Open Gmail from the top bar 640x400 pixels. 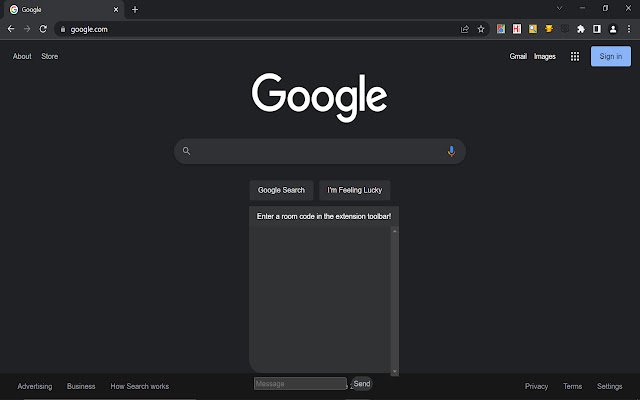point(518,56)
